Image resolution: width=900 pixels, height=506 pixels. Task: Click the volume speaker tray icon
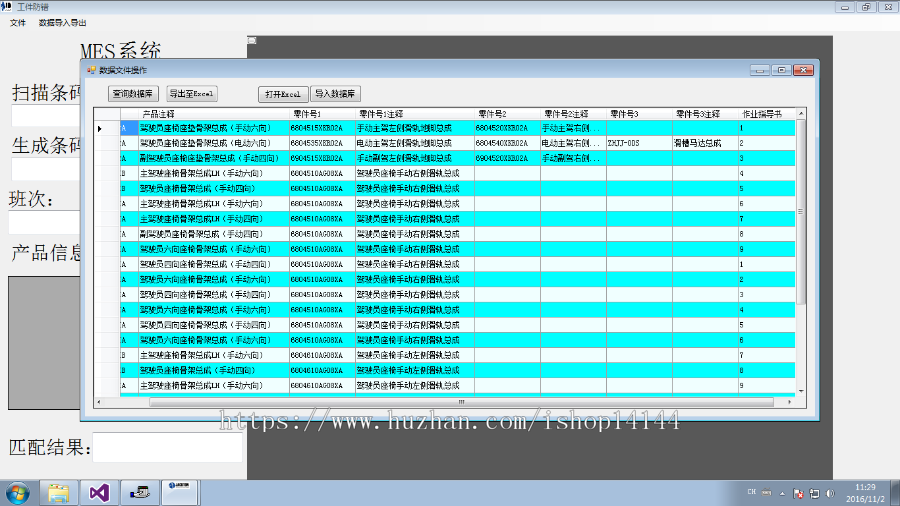pos(829,493)
